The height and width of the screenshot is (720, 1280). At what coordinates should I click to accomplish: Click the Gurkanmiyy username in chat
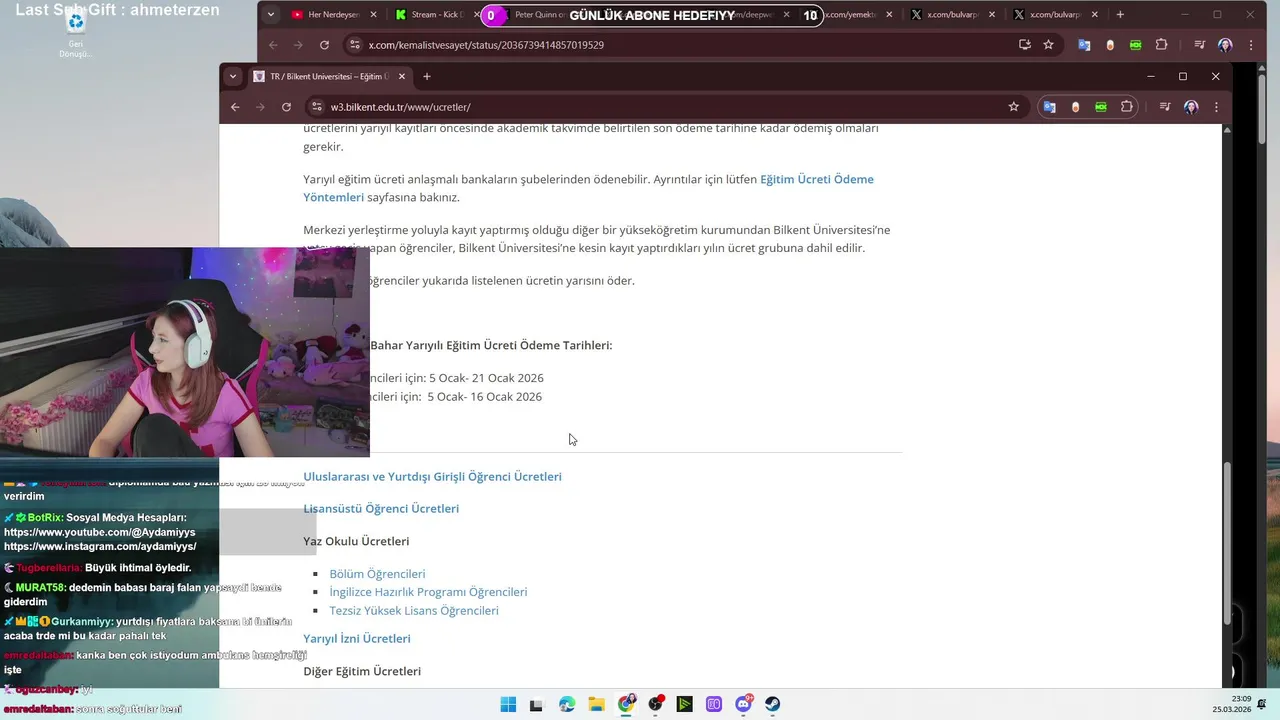81,621
